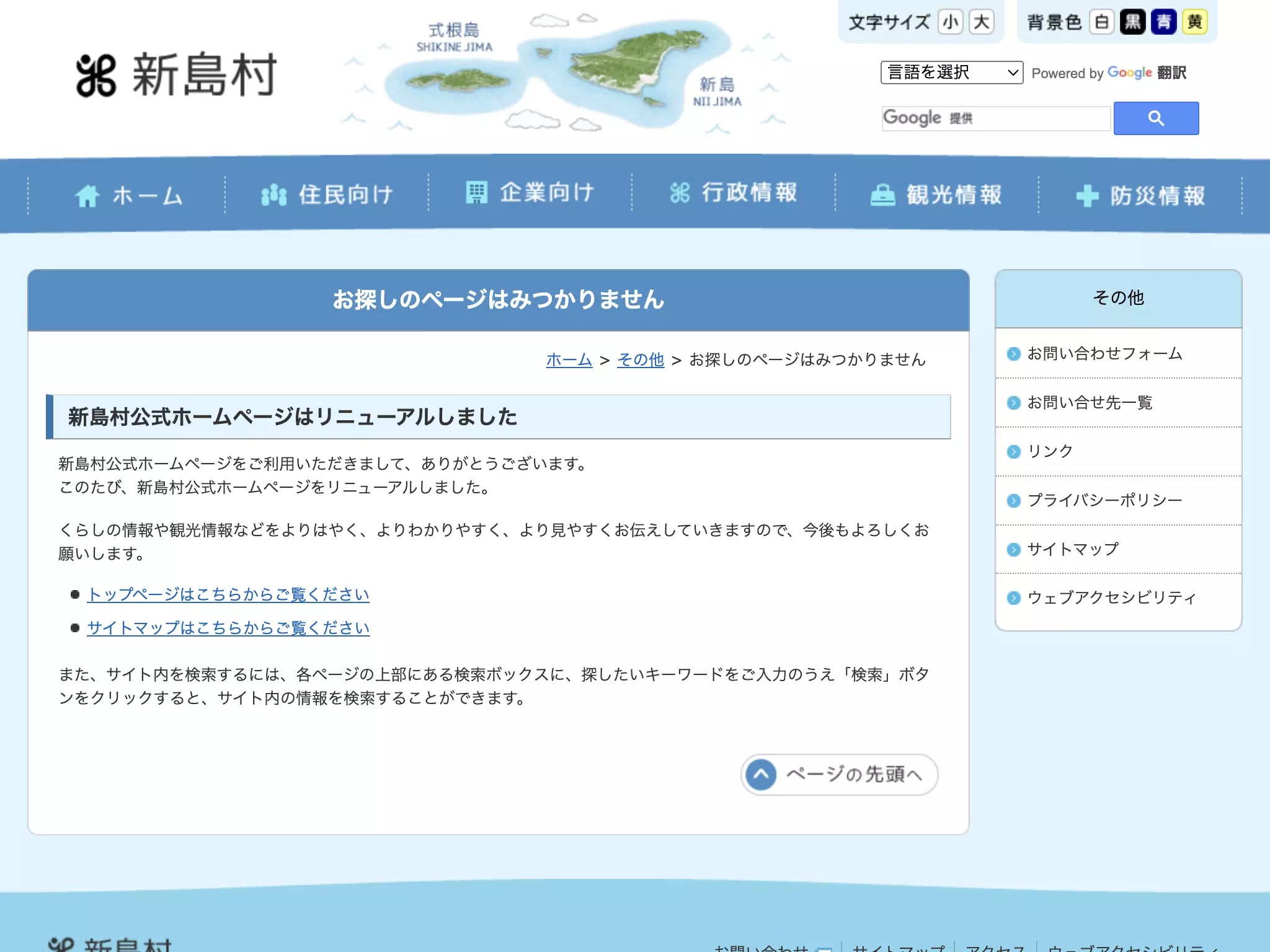Open ウェブアクセシビリティ in sidebar
1270x952 pixels.
pos(1118,597)
